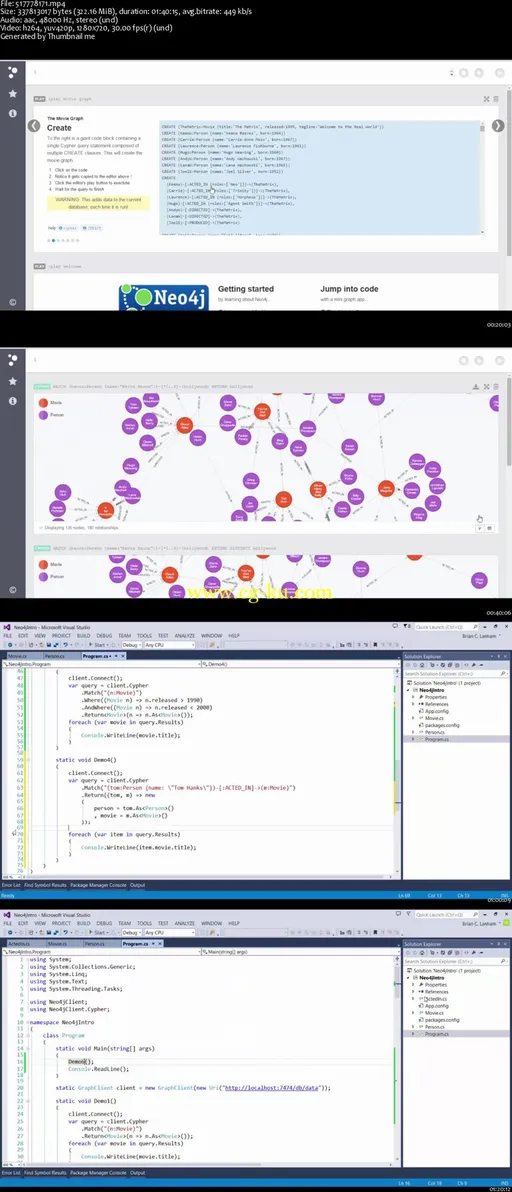Click the purple Person legend swatch in the RETURN DISTINCT result
This screenshot has width=512, height=1192.
click(x=43, y=577)
